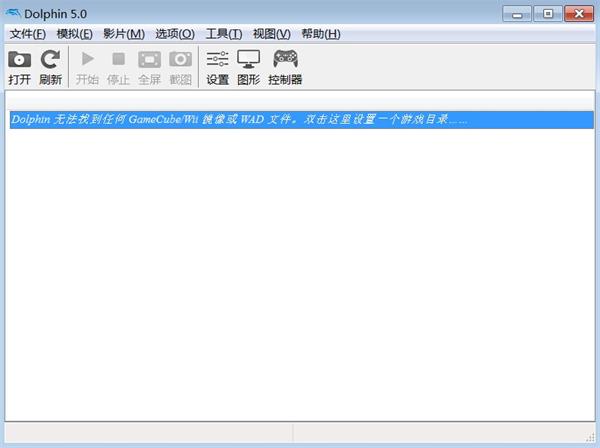Image resolution: width=600 pixels, height=448 pixels.
Task: Click the Dolphin logo in title bar
Action: pos(12,14)
